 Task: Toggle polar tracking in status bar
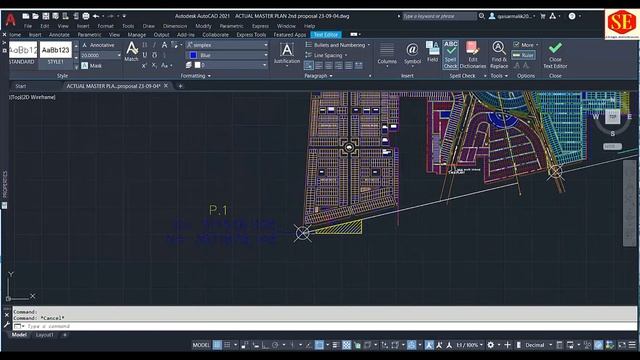pos(276,345)
